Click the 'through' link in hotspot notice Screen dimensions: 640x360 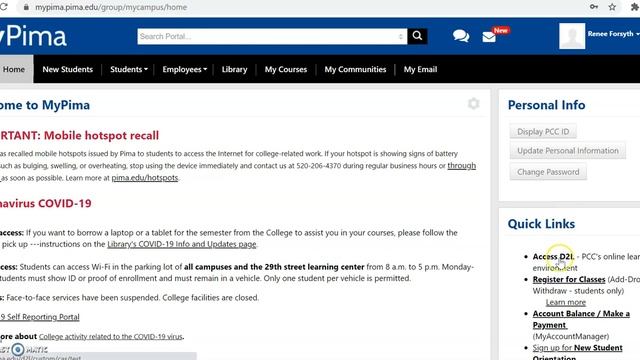click(462, 166)
